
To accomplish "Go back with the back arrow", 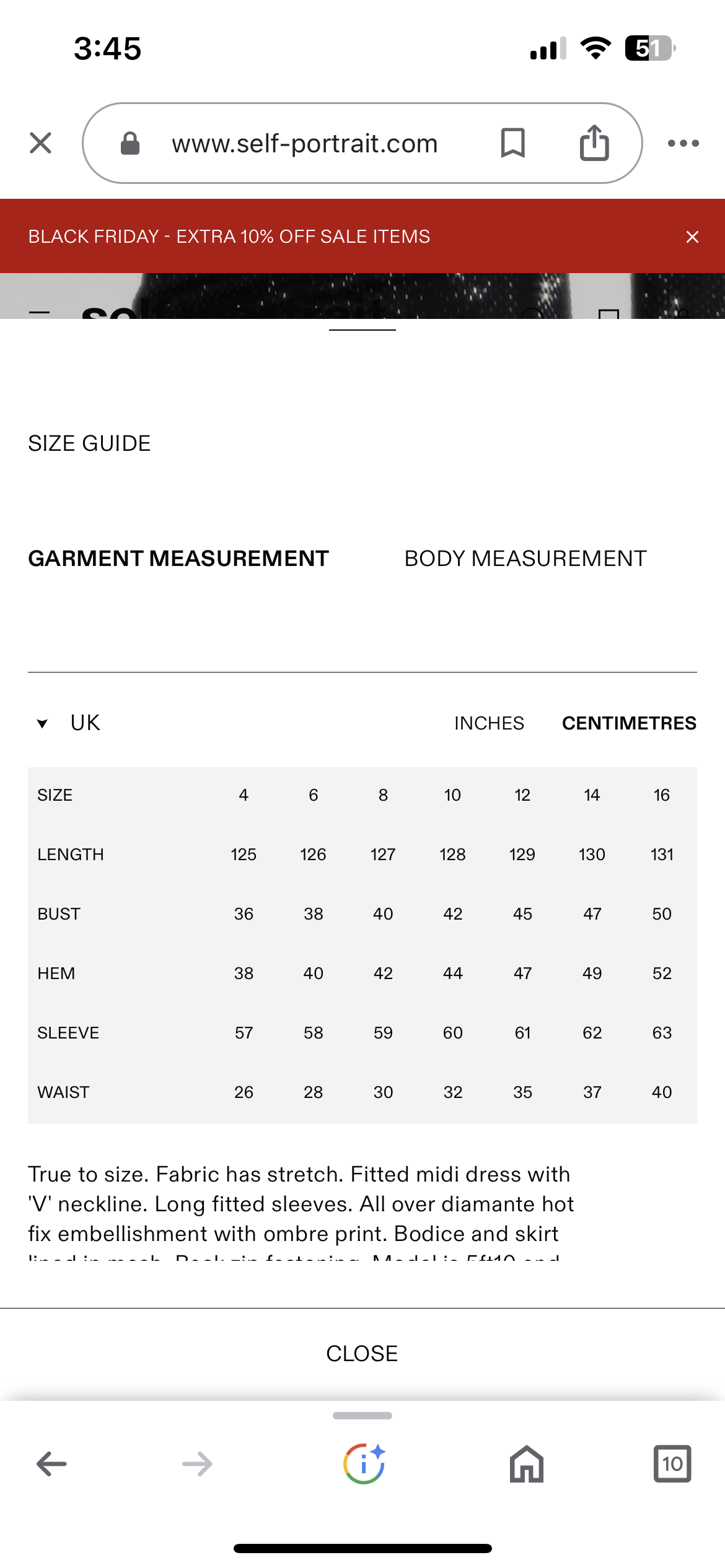I will tap(51, 1464).
